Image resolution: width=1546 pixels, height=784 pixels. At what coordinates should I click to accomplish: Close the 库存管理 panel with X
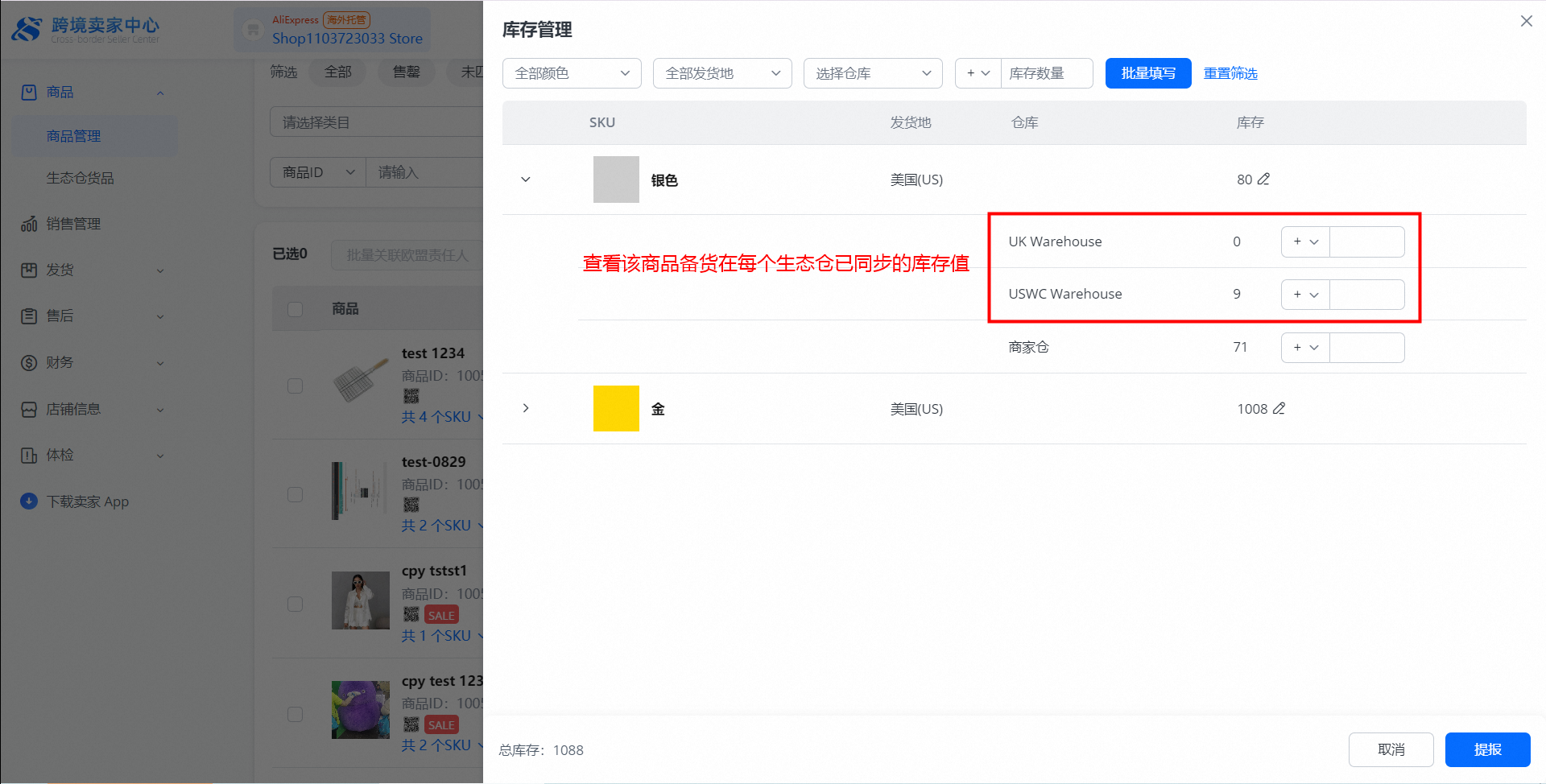tap(1526, 21)
